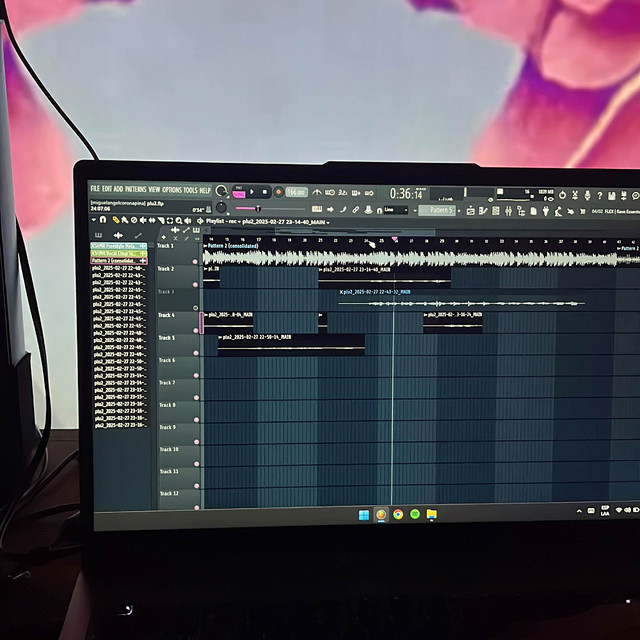Open the Channel rack icon

click(x=496, y=211)
